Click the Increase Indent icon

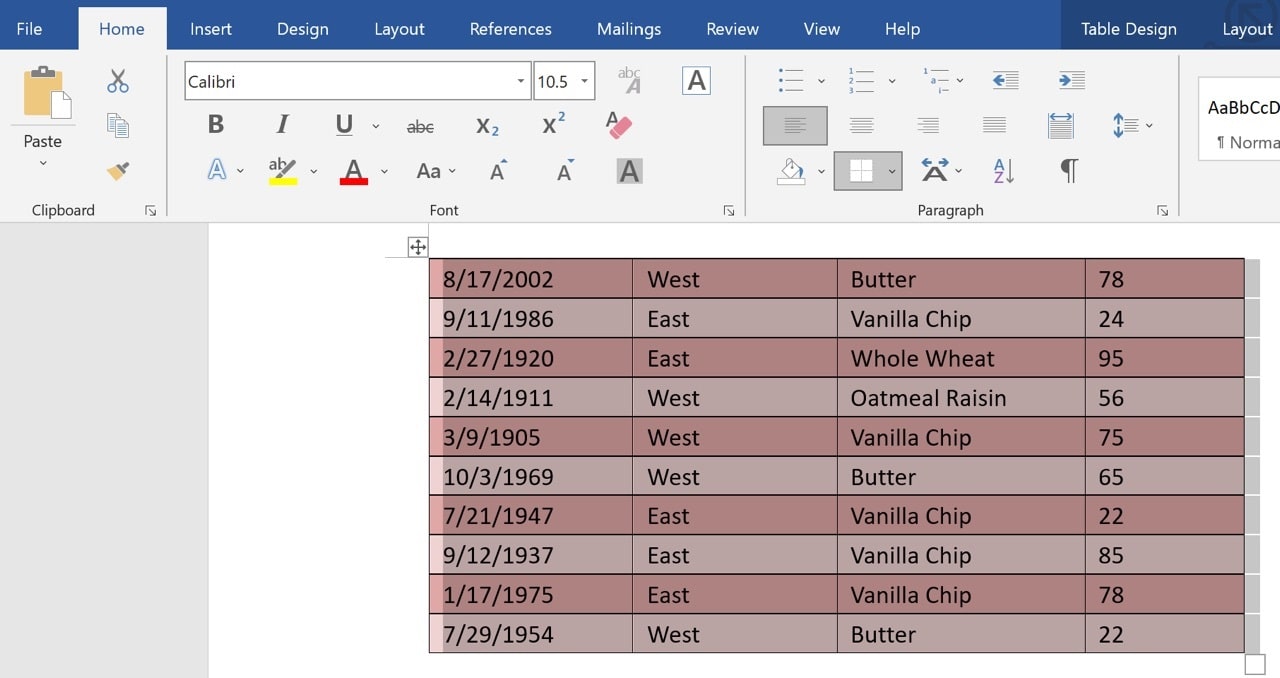[1071, 80]
